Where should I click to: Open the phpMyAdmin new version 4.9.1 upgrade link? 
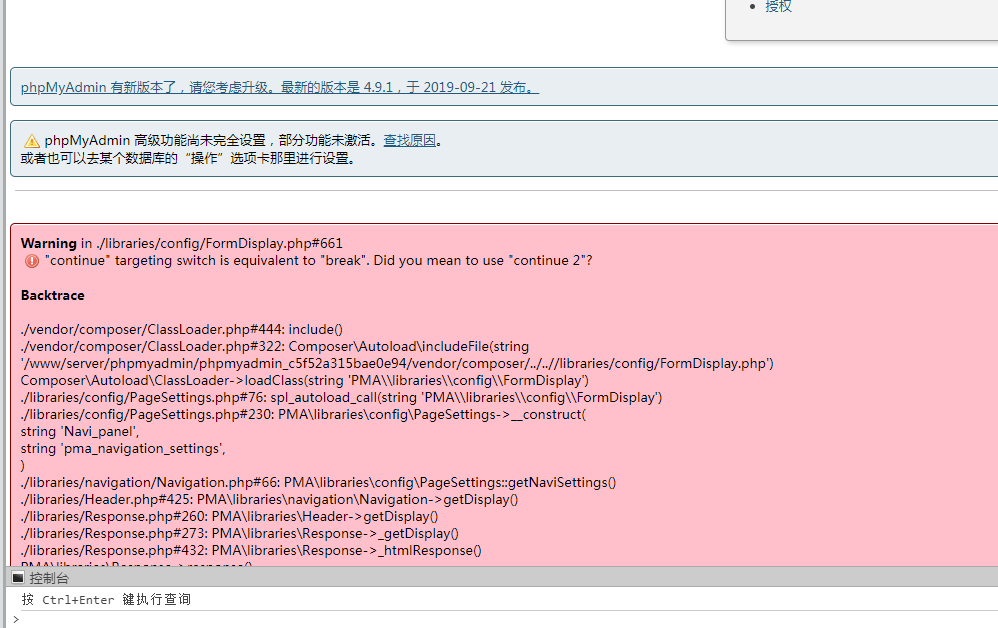point(279,87)
